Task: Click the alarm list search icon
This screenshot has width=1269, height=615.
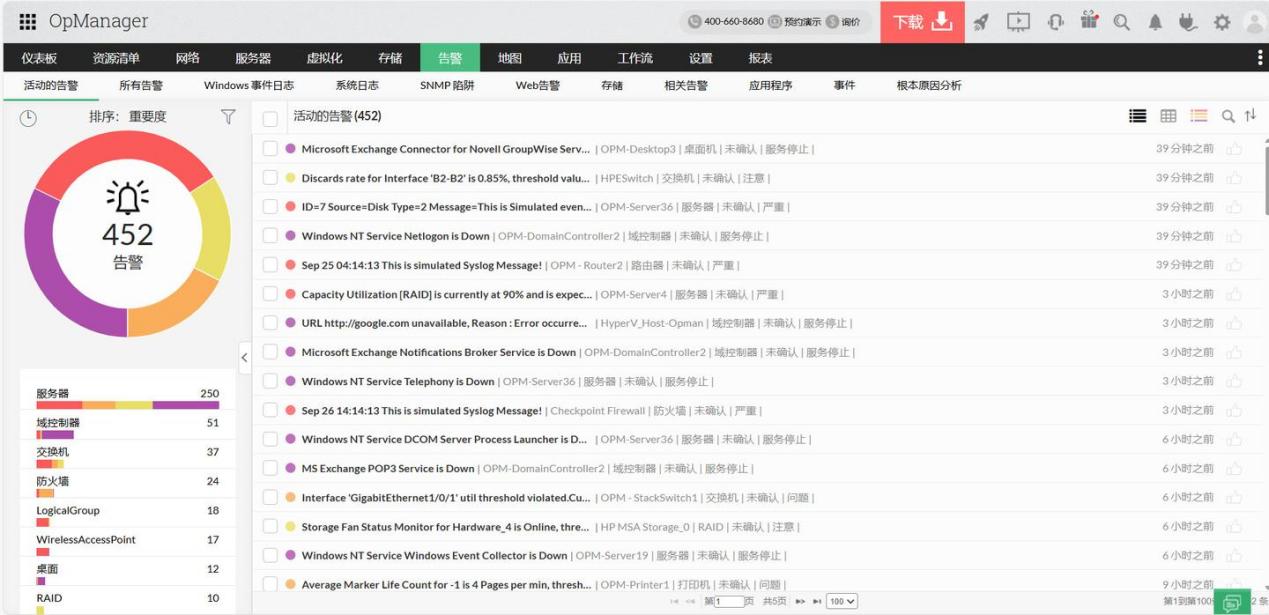Action: click(1228, 117)
